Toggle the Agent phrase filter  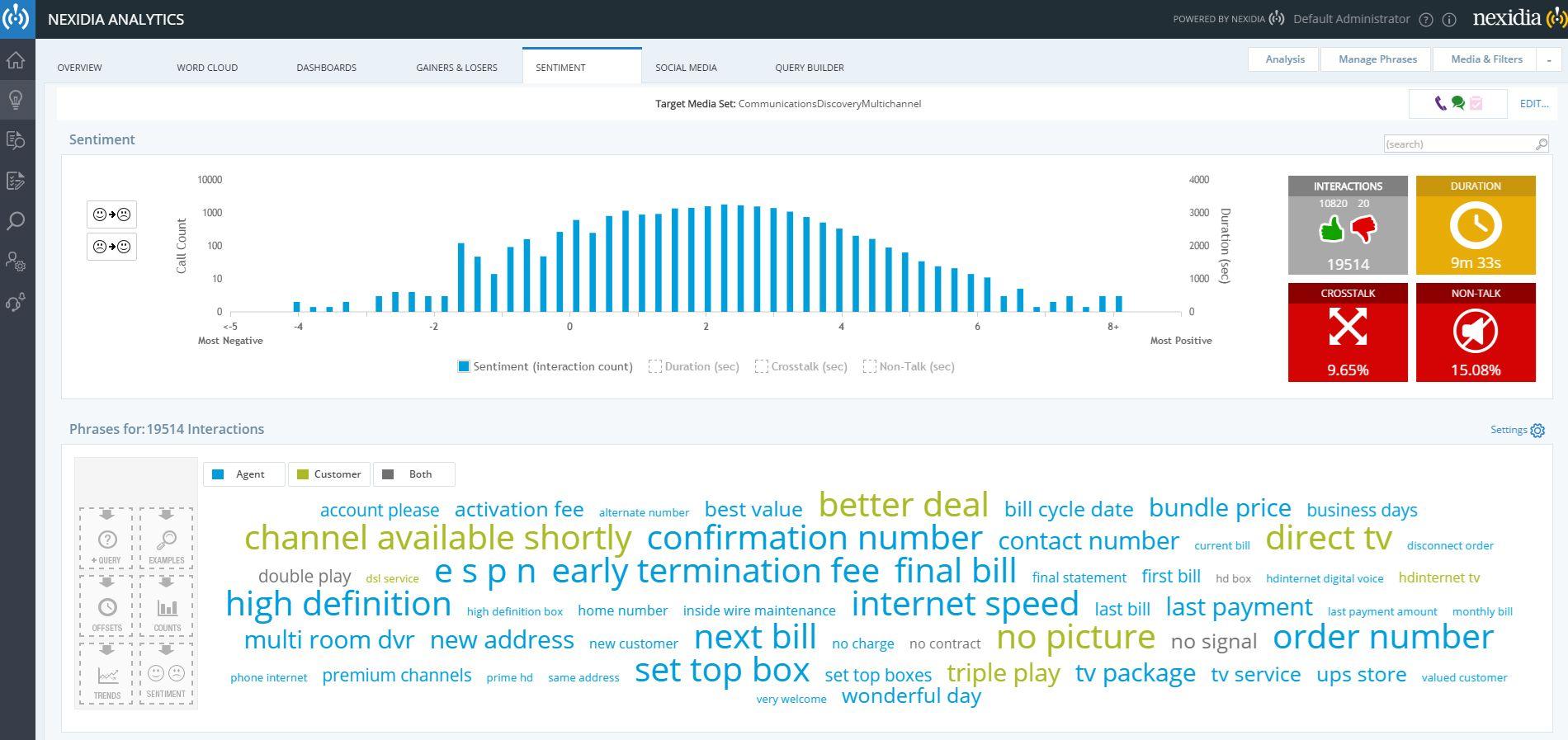click(x=244, y=474)
